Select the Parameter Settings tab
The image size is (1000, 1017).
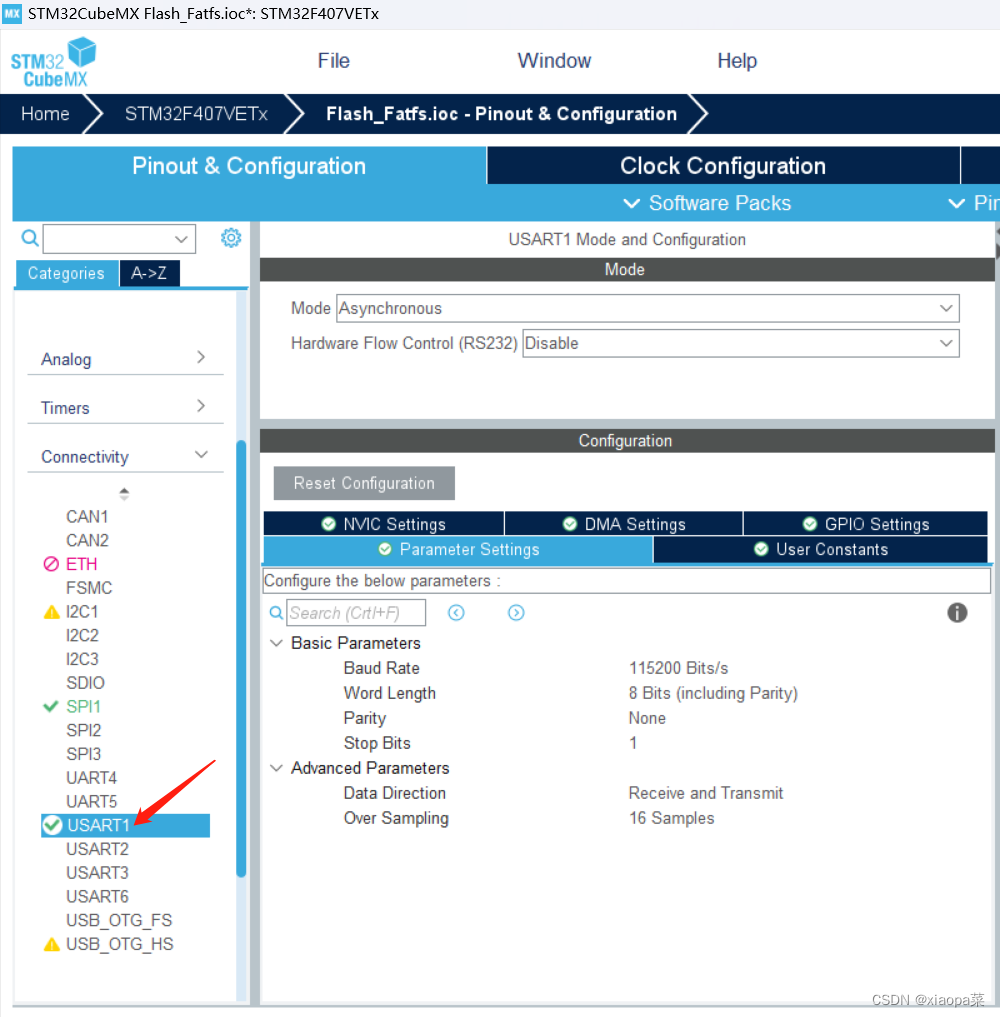458,549
